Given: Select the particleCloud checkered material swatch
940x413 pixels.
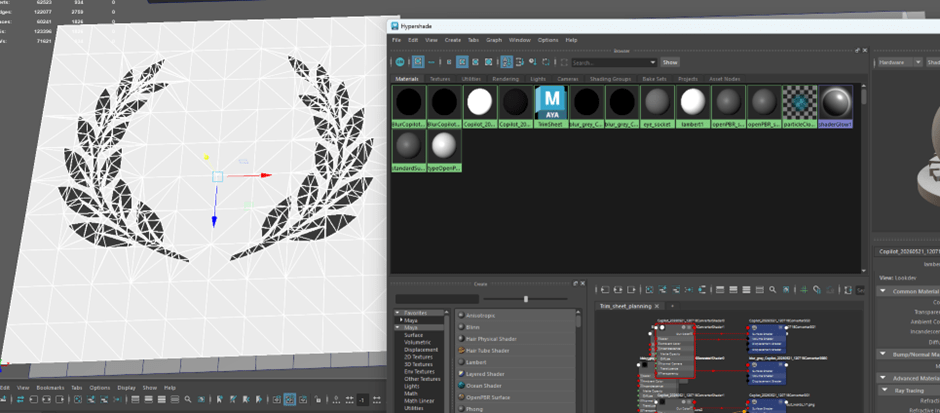Looking at the screenshot, I should [x=799, y=106].
